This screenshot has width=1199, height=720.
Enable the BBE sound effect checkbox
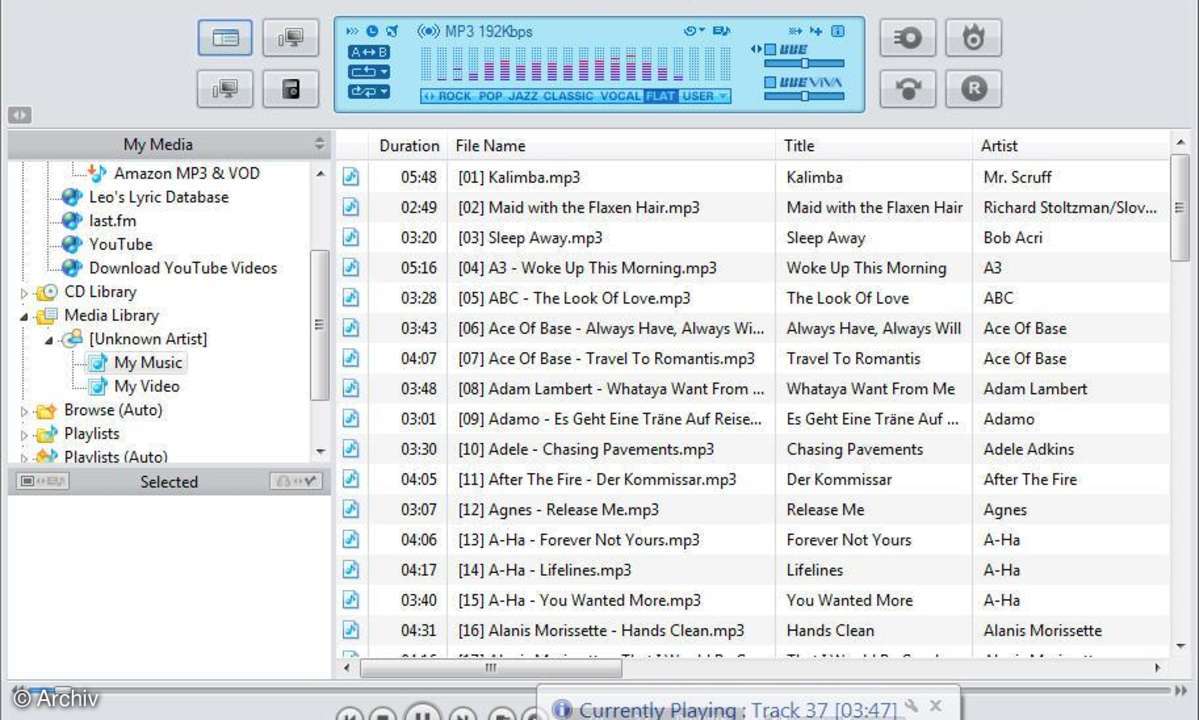(770, 50)
